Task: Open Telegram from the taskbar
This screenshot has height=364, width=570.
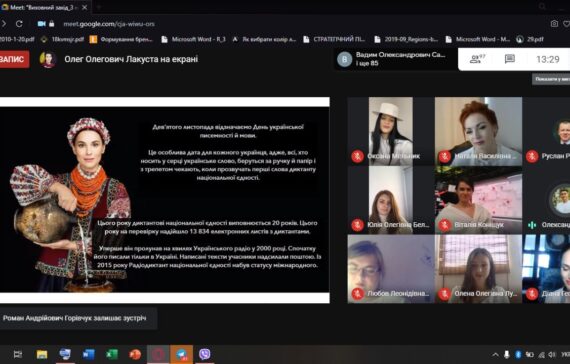Action: [x=181, y=354]
